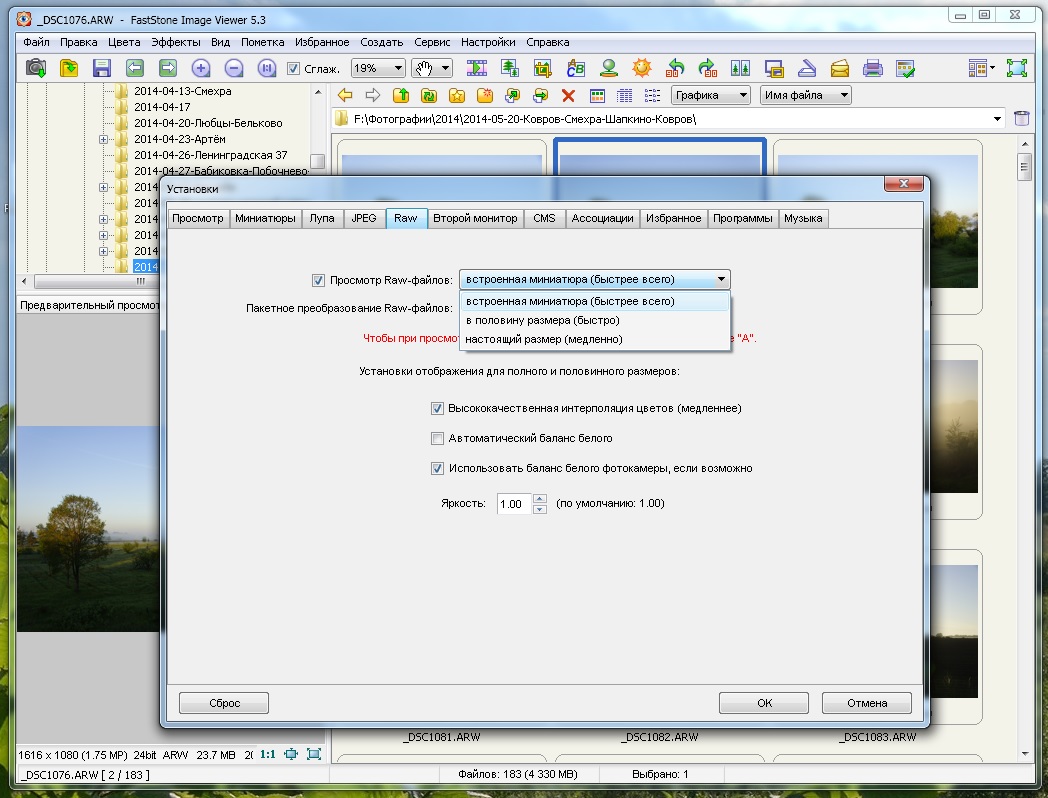
Task: Open the Draw text tool icon
Action: [575, 68]
